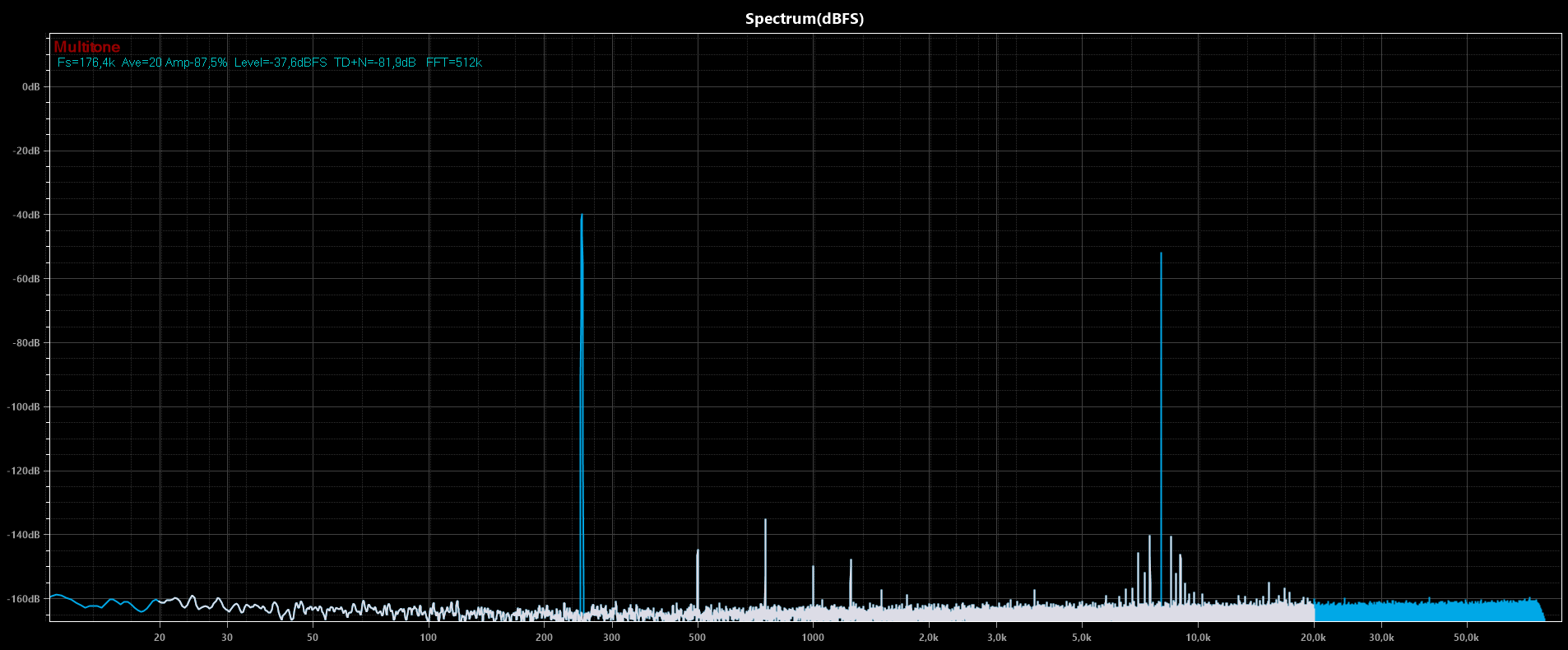Click the -120dB vertical axis label
This screenshot has height=650, width=1568.
point(24,471)
